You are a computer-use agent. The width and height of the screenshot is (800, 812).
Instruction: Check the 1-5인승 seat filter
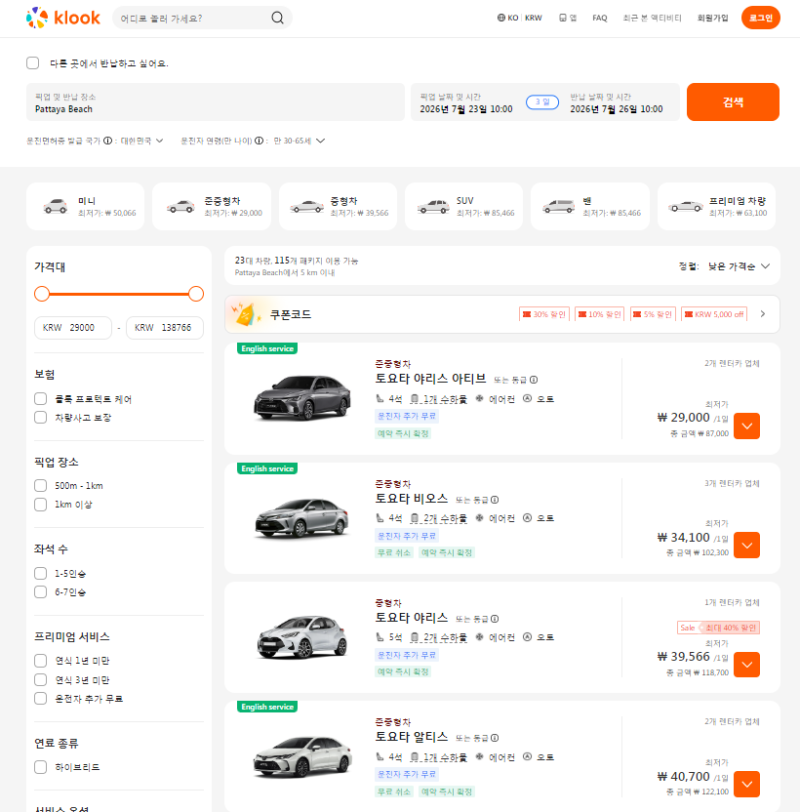pos(40,573)
